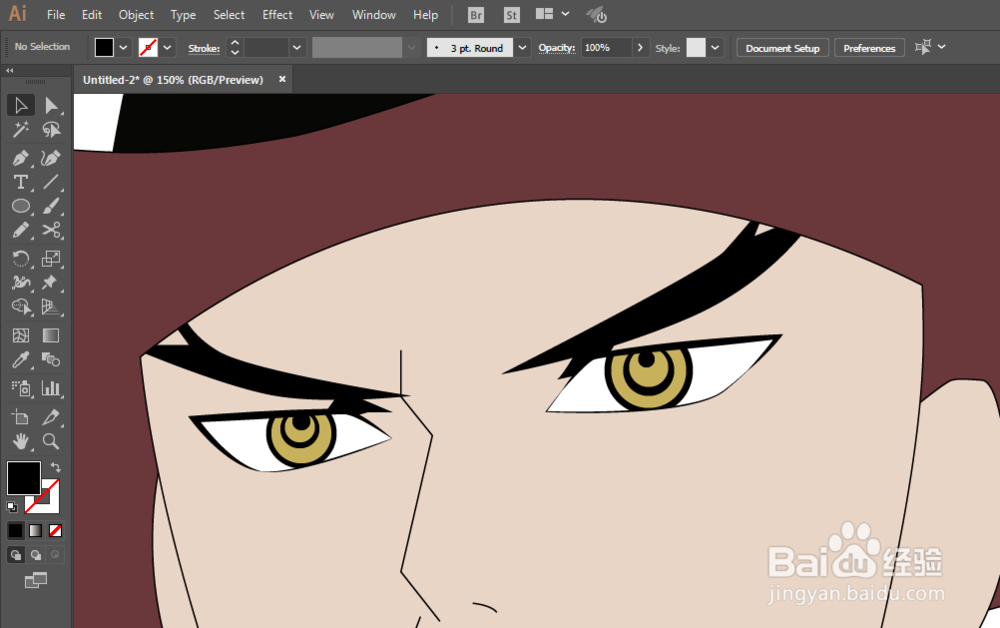Open the variable width profile dropdown

click(x=411, y=48)
